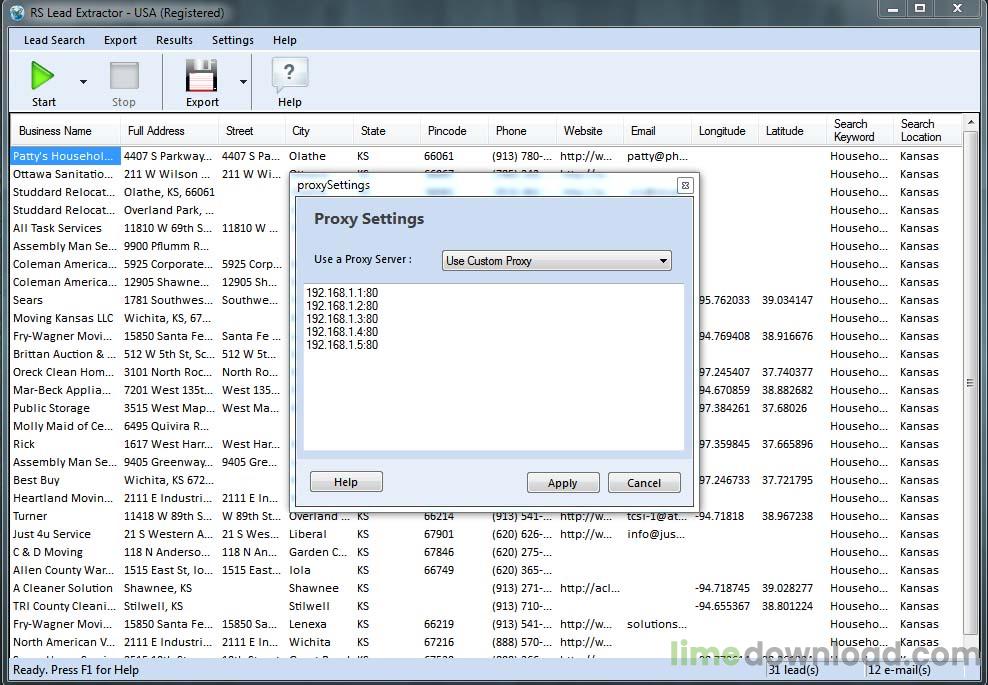988x685 pixels.
Task: Click the RS Lead Extractor globe icon
Action: point(15,13)
